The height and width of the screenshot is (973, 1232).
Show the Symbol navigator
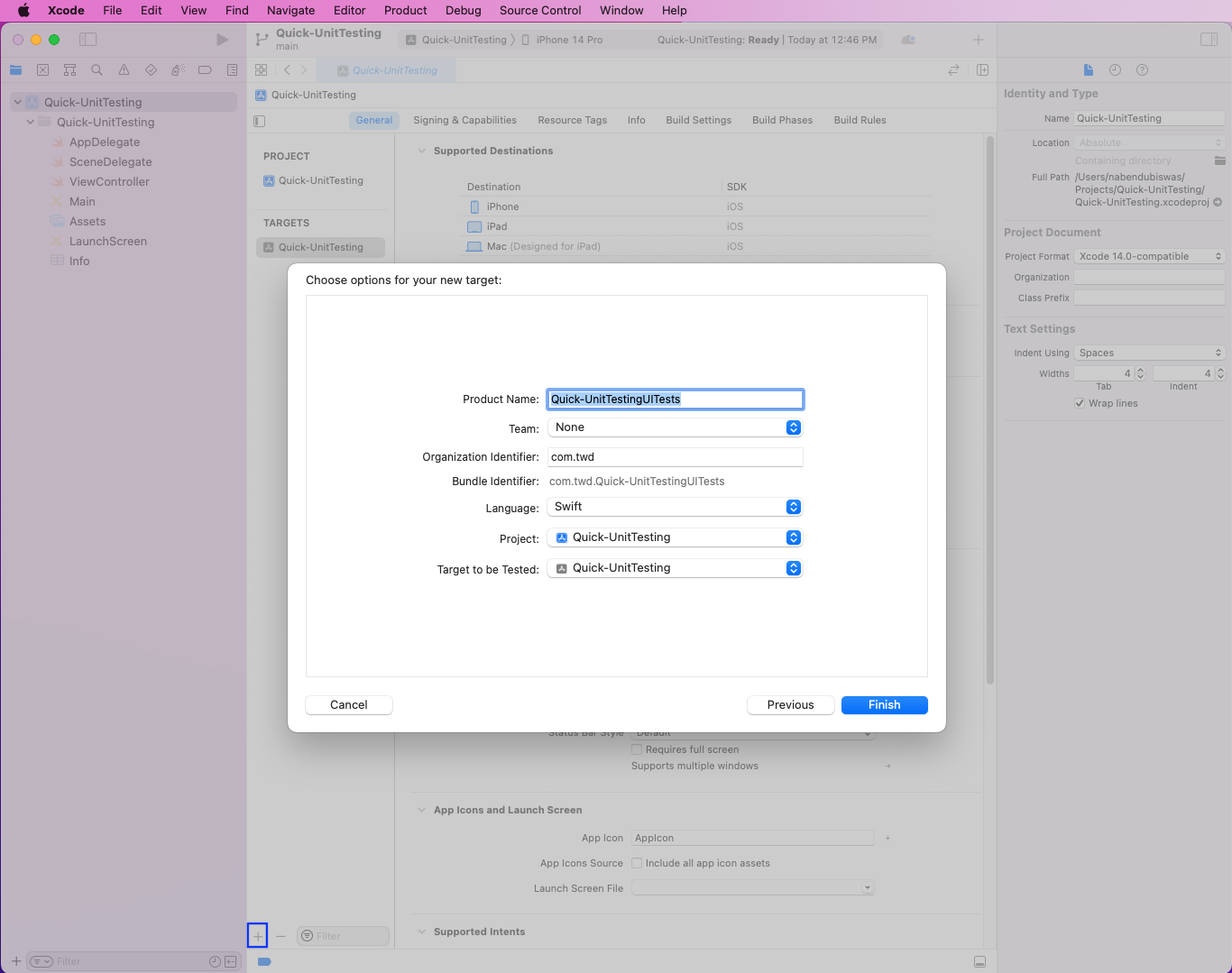69,70
